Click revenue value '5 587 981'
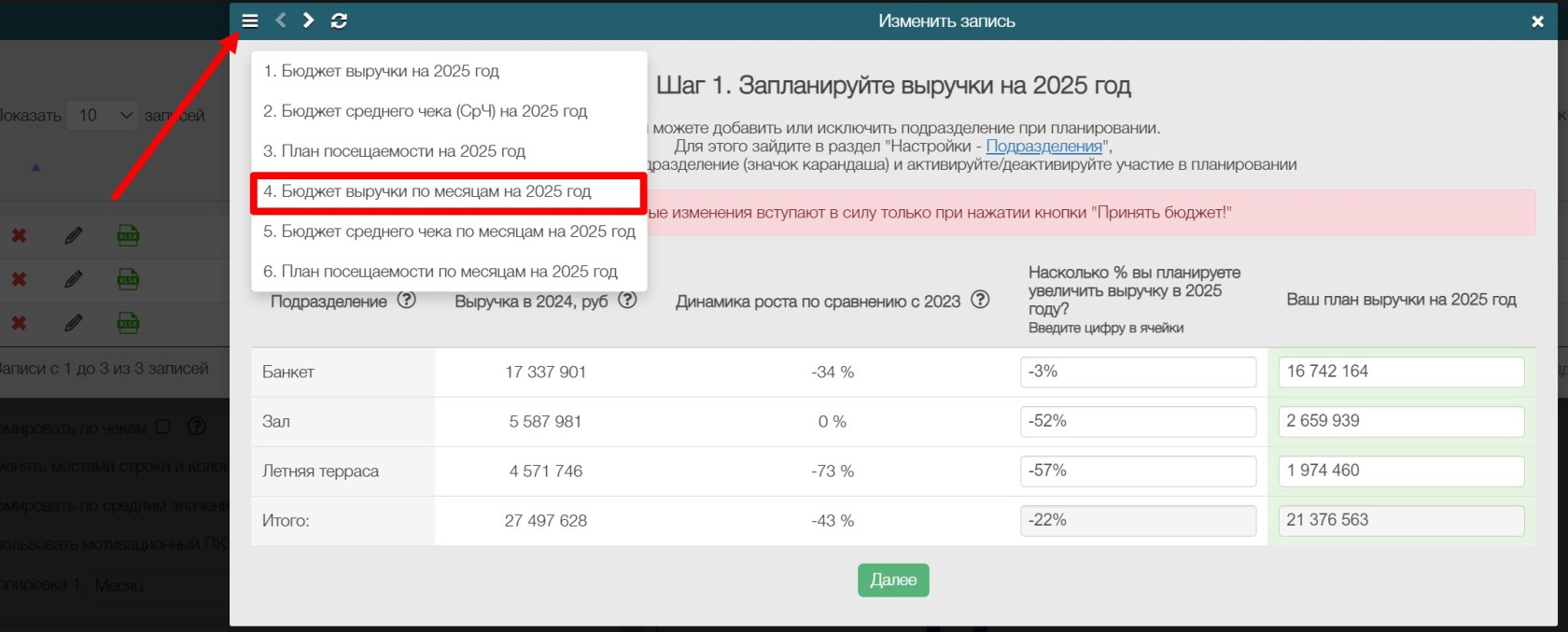 (x=545, y=421)
